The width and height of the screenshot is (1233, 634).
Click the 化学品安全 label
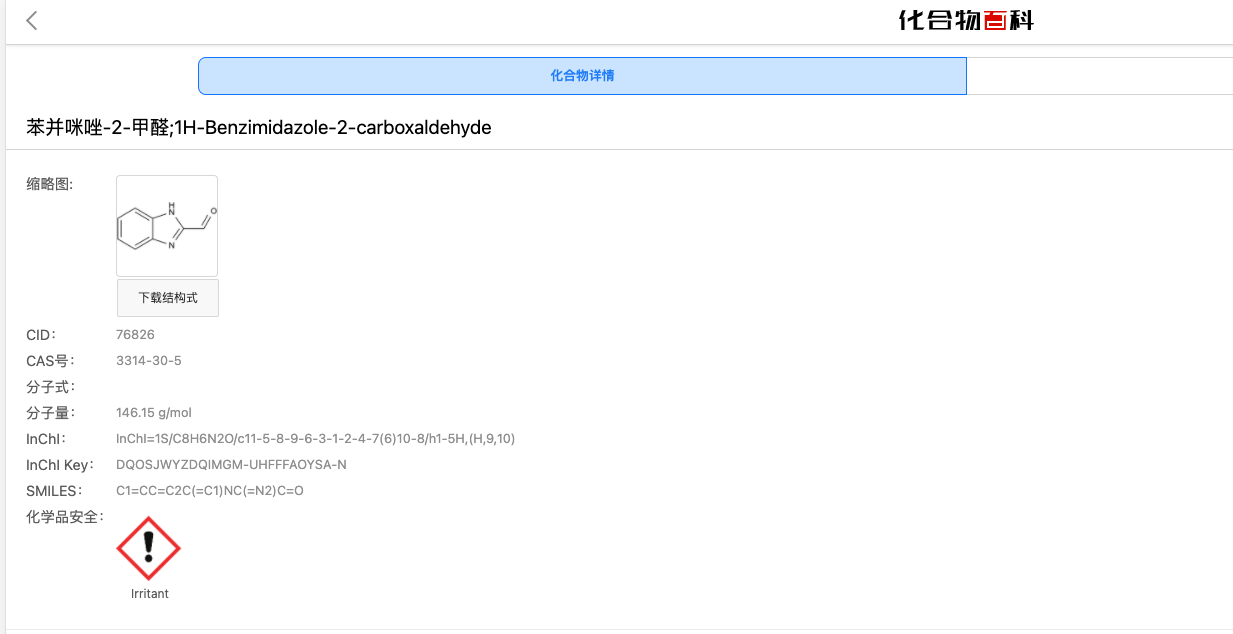click(x=65, y=517)
